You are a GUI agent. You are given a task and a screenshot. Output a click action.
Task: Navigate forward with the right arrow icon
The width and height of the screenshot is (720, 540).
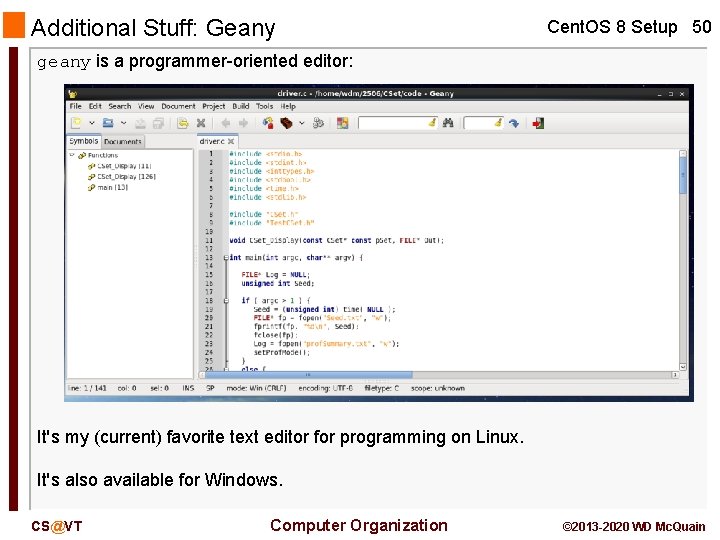pos(243,123)
